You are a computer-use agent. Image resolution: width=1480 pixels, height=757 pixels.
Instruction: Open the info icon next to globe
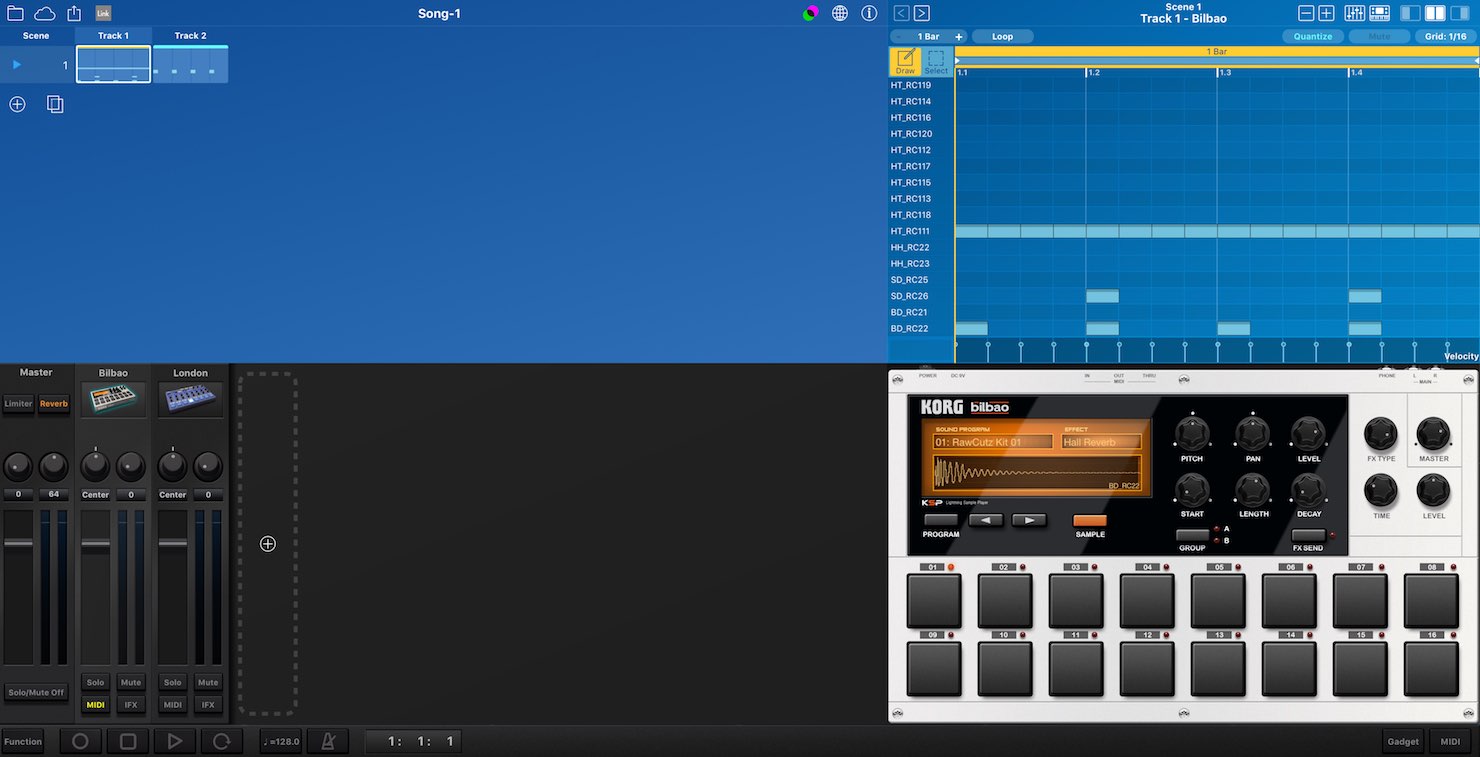pyautogui.click(x=869, y=13)
